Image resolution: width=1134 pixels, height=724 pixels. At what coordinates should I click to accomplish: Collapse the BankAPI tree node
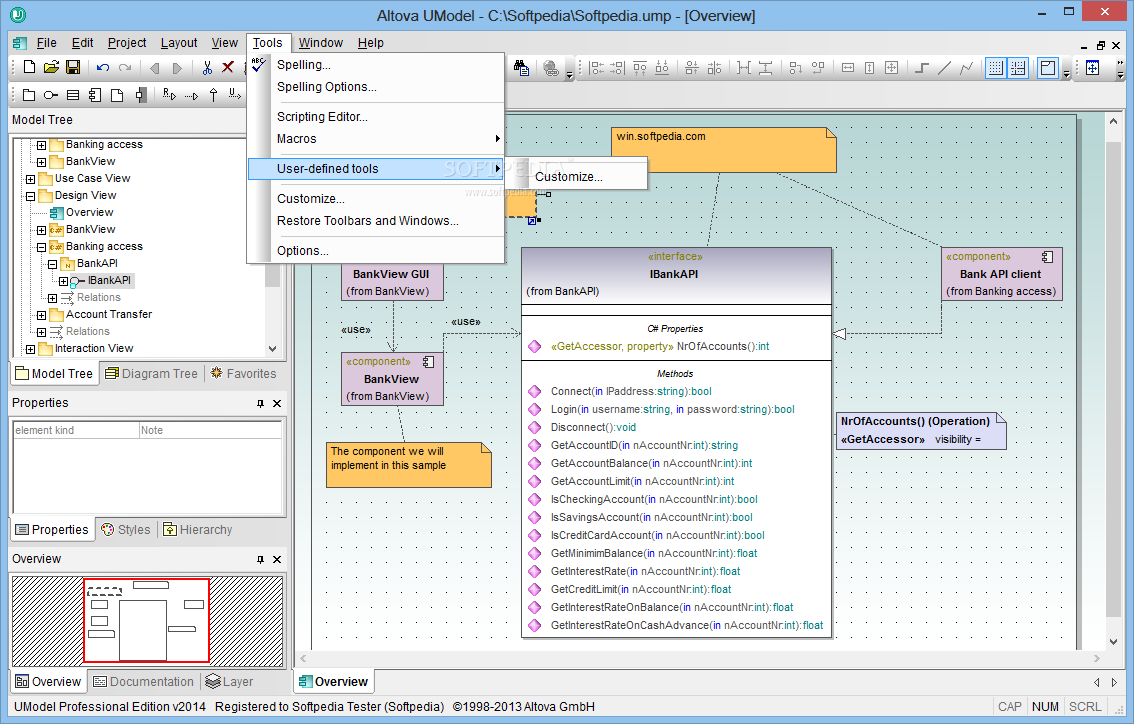tap(52, 264)
